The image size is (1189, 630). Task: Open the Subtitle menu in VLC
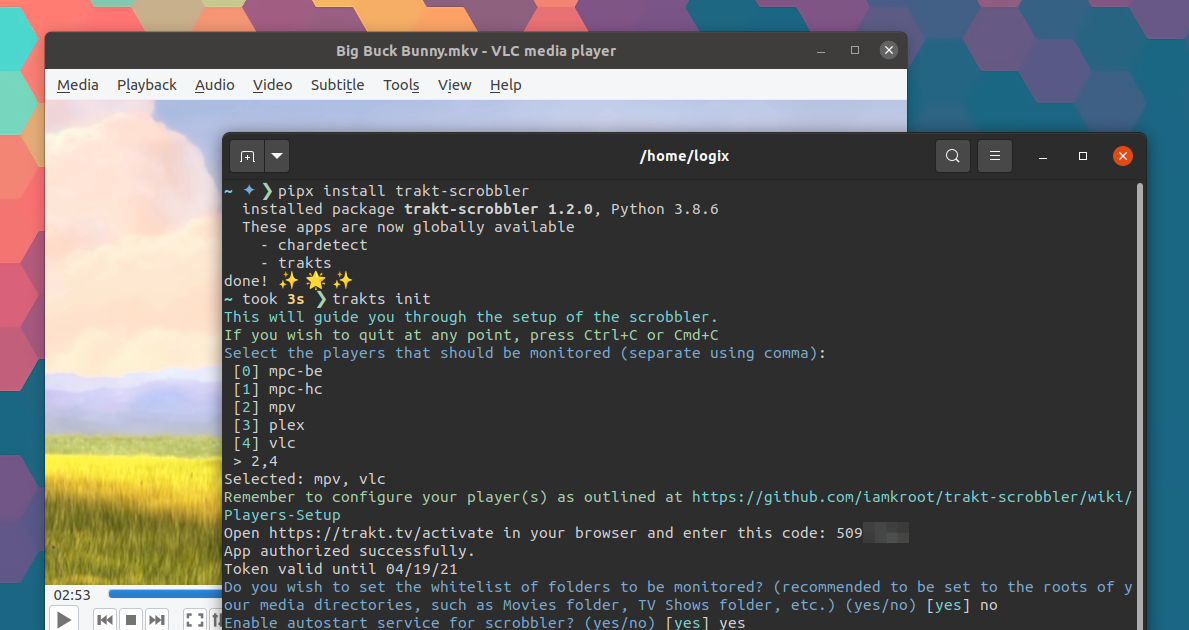click(x=337, y=85)
